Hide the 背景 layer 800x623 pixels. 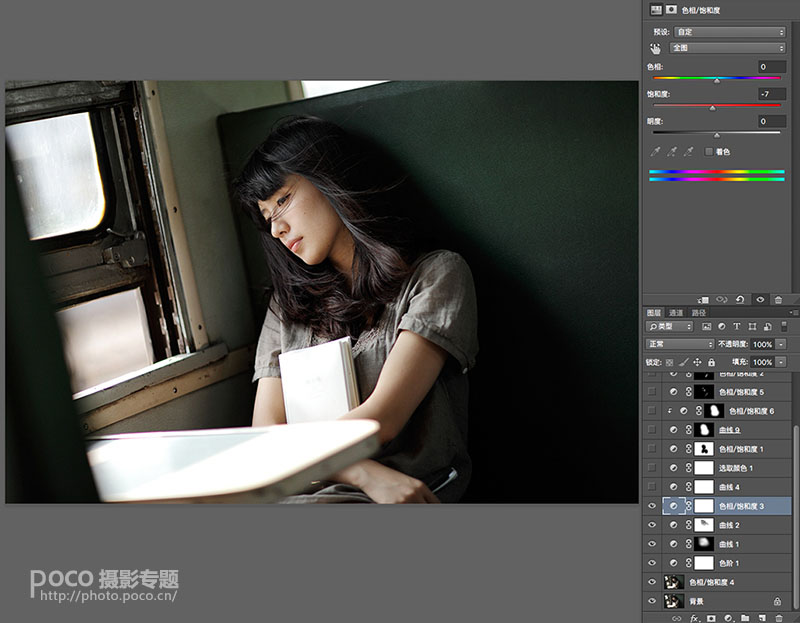[x=652, y=601]
